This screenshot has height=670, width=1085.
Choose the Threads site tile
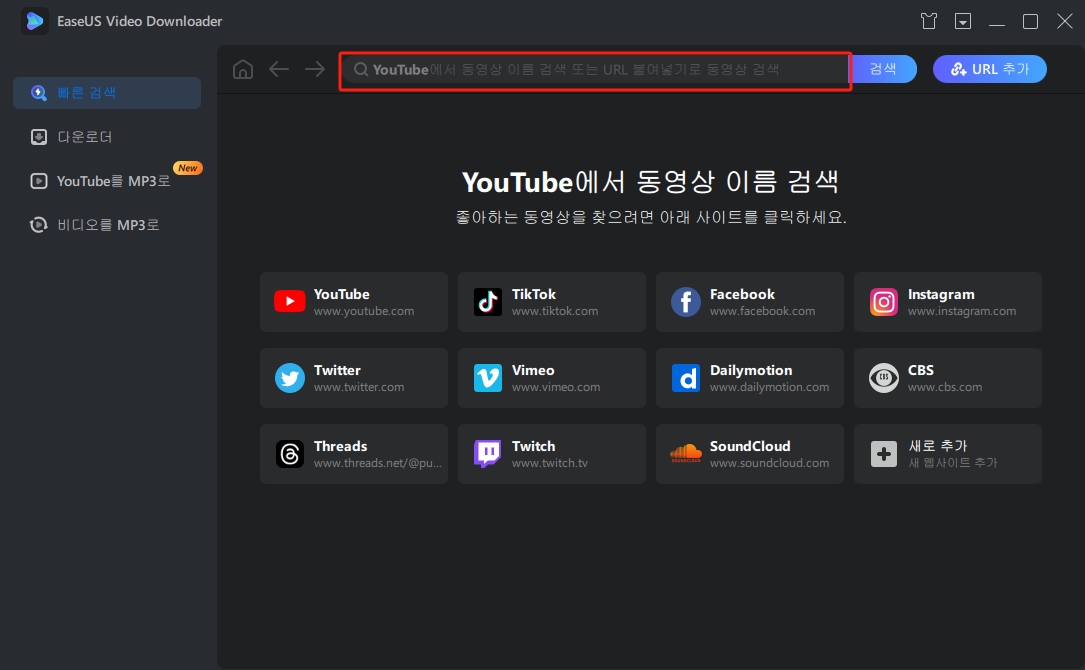coord(353,454)
